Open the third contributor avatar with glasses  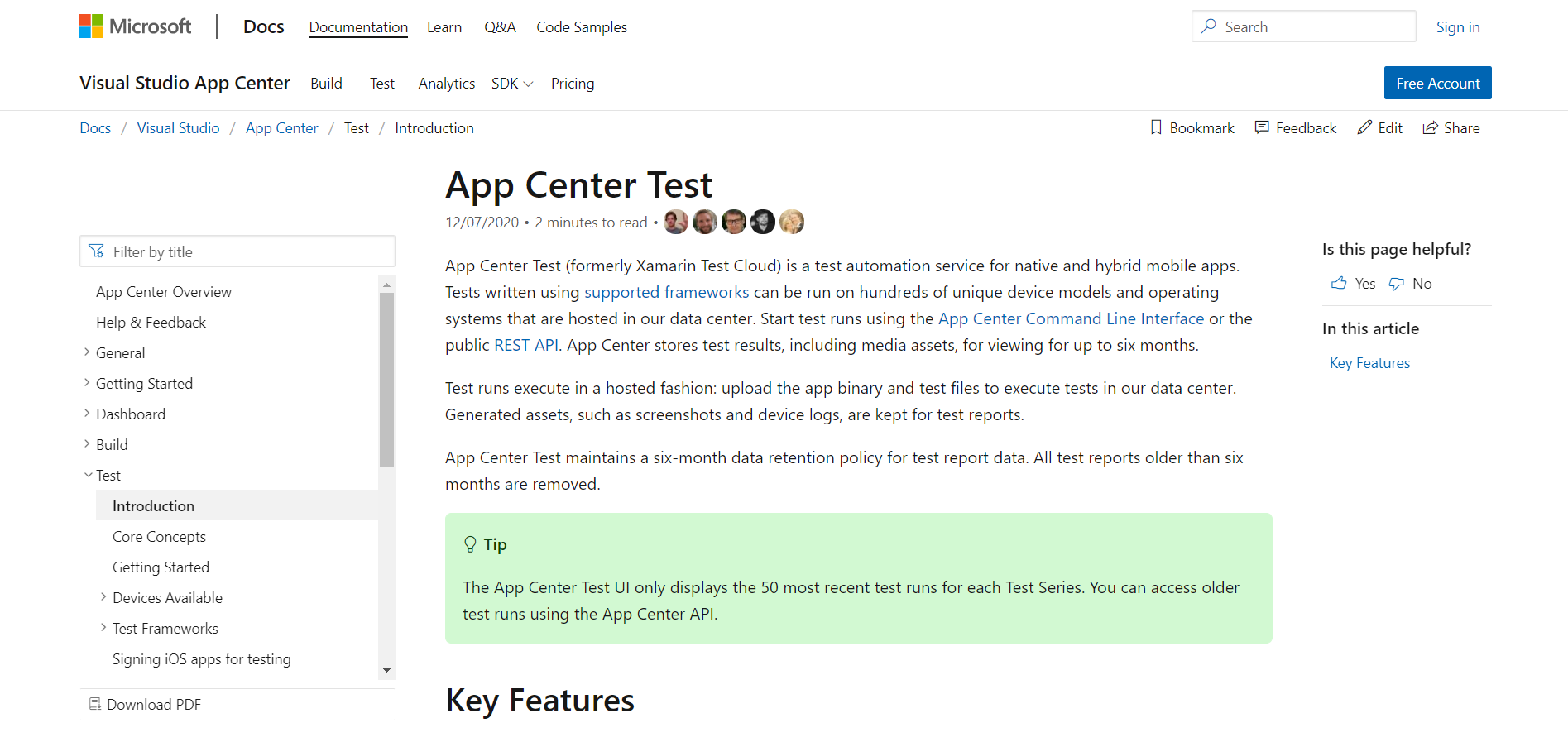point(734,222)
